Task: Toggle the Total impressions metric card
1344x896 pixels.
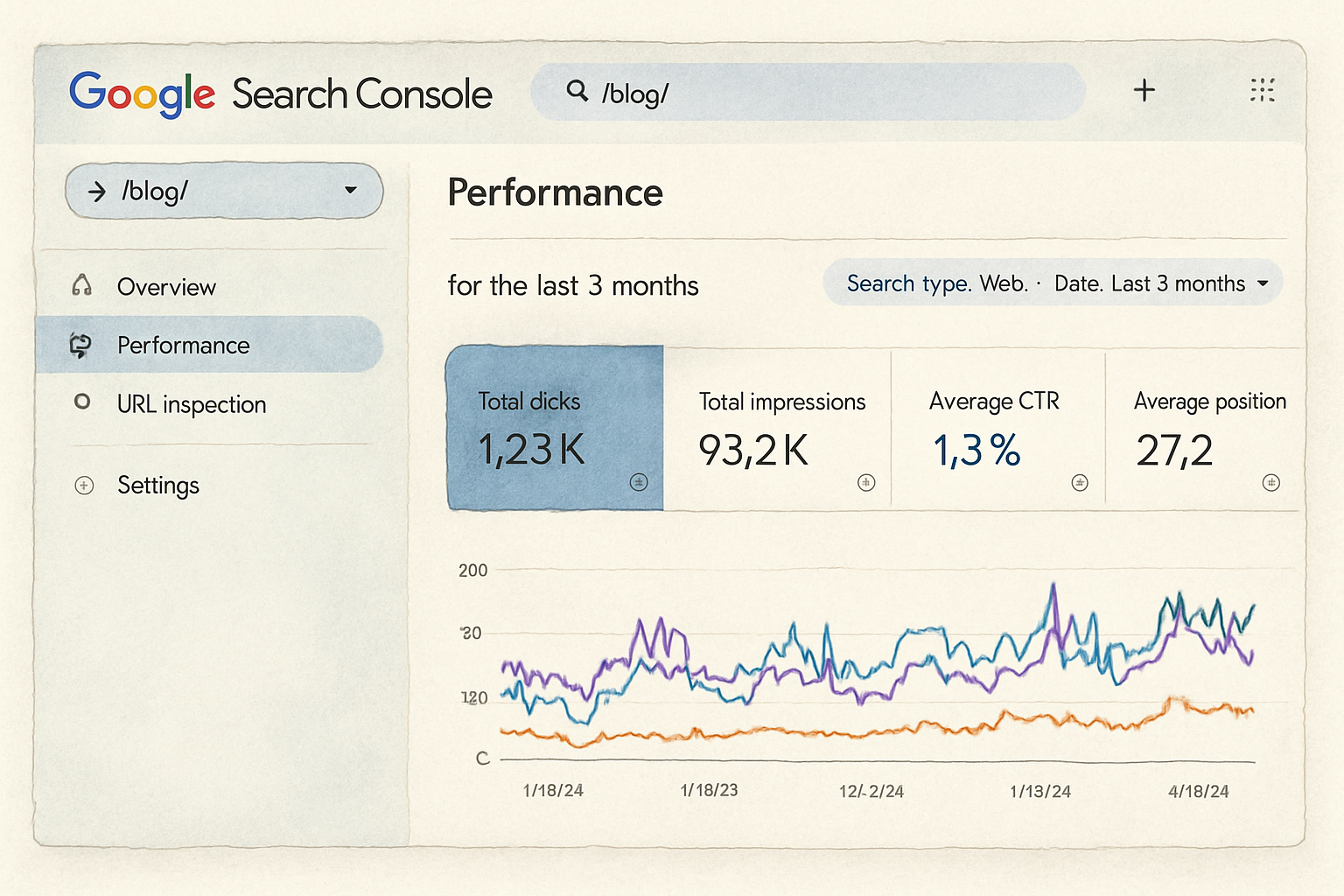Action: [x=777, y=428]
